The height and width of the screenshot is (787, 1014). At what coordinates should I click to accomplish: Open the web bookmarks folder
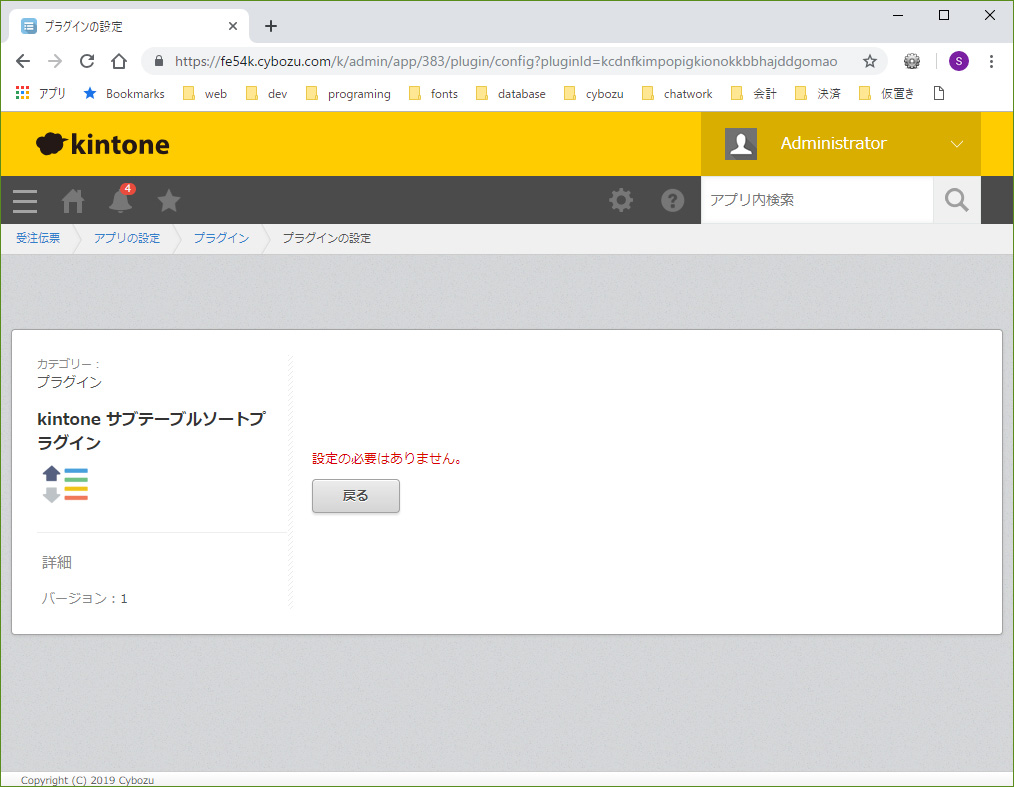205,94
